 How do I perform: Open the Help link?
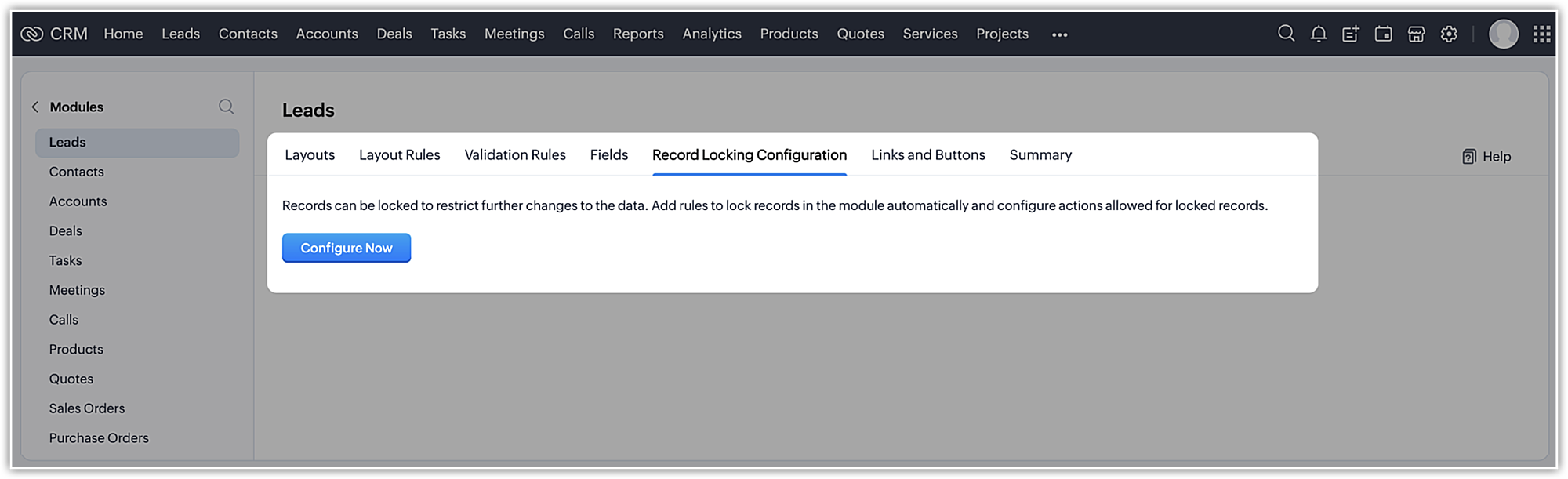pyautogui.click(x=1486, y=157)
